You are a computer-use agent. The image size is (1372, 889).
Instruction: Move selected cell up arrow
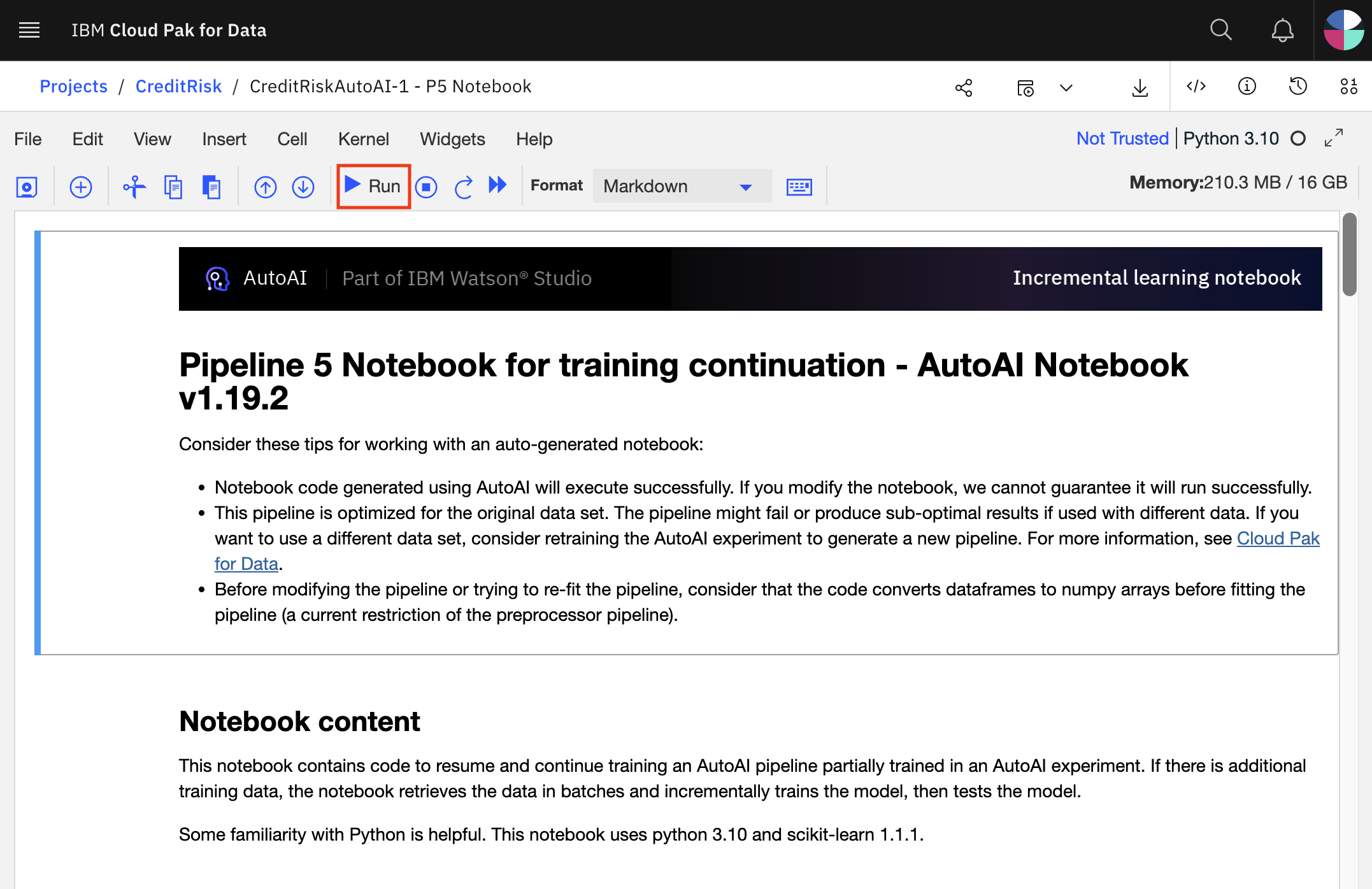pyautogui.click(x=266, y=187)
